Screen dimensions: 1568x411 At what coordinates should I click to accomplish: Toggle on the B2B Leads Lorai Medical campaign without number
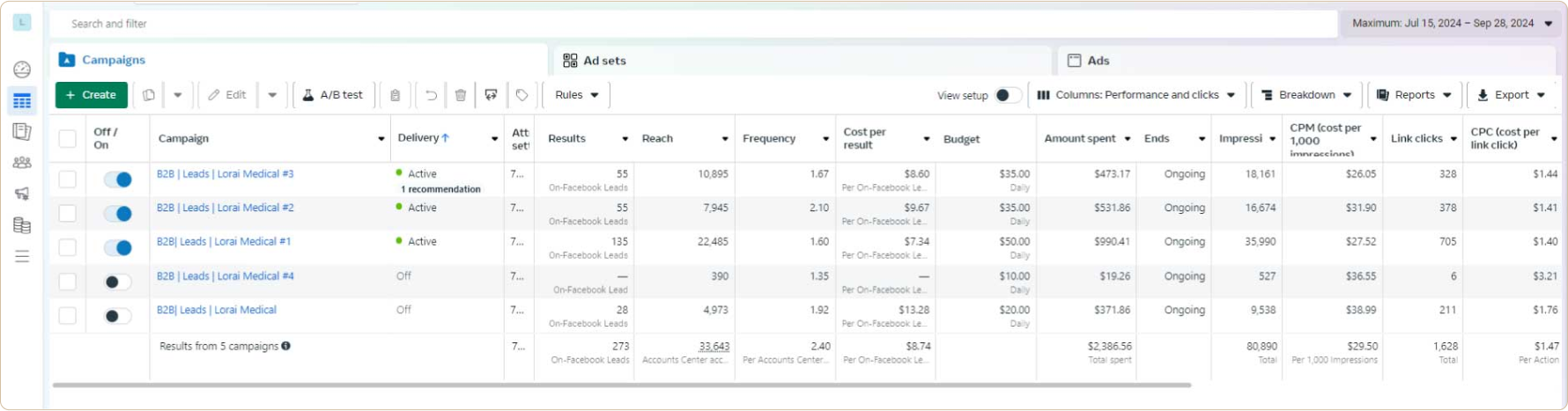[x=117, y=316]
